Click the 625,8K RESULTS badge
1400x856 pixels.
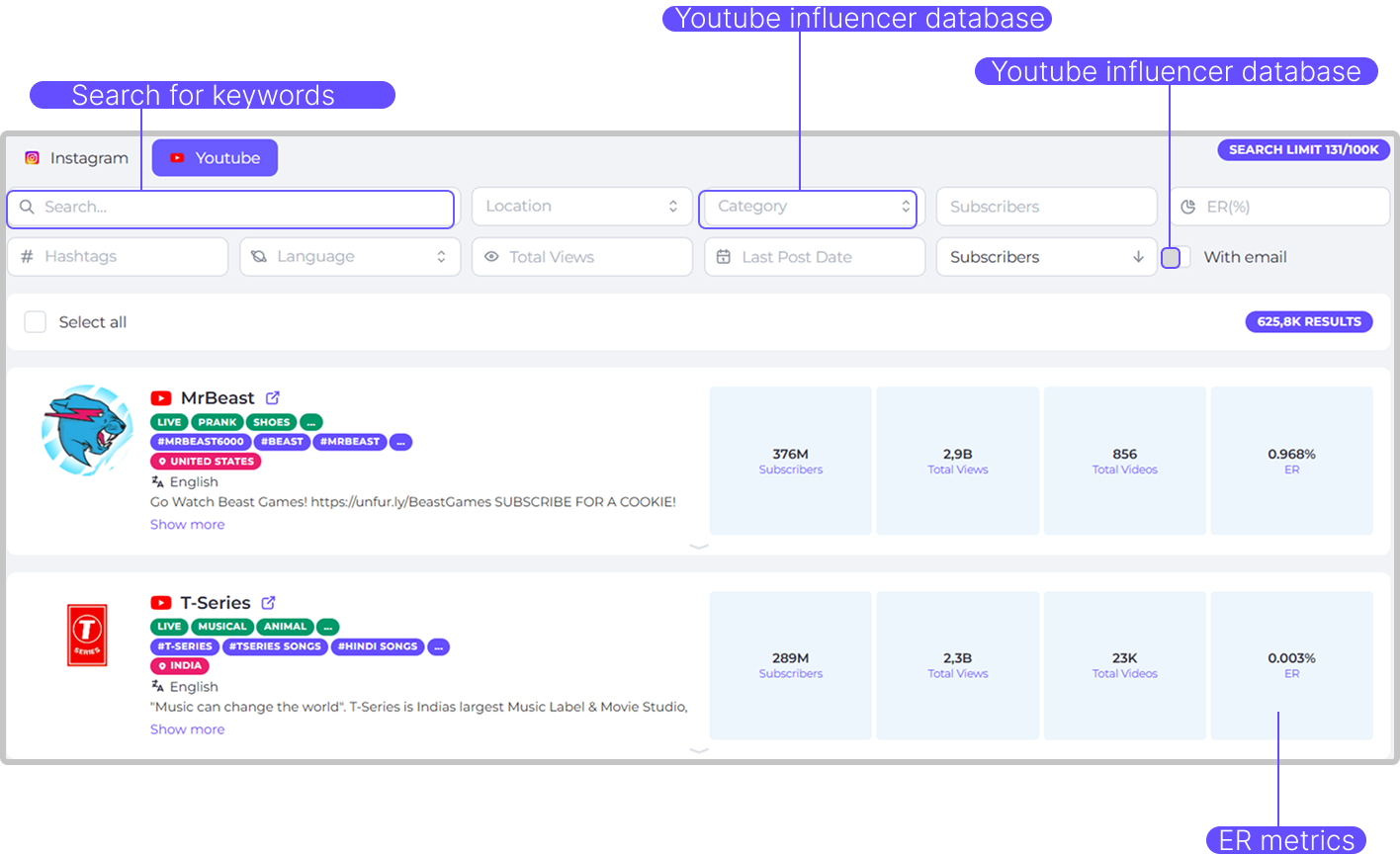pos(1309,322)
